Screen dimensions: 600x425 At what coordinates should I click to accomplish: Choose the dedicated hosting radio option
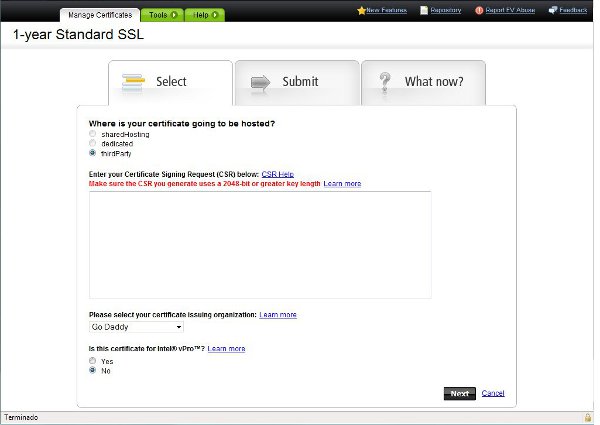(x=93, y=143)
